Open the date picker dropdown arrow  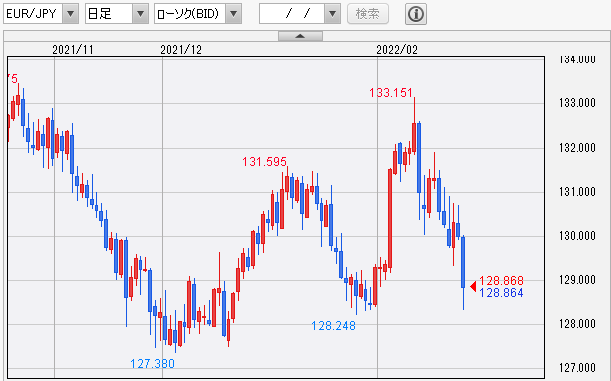332,14
